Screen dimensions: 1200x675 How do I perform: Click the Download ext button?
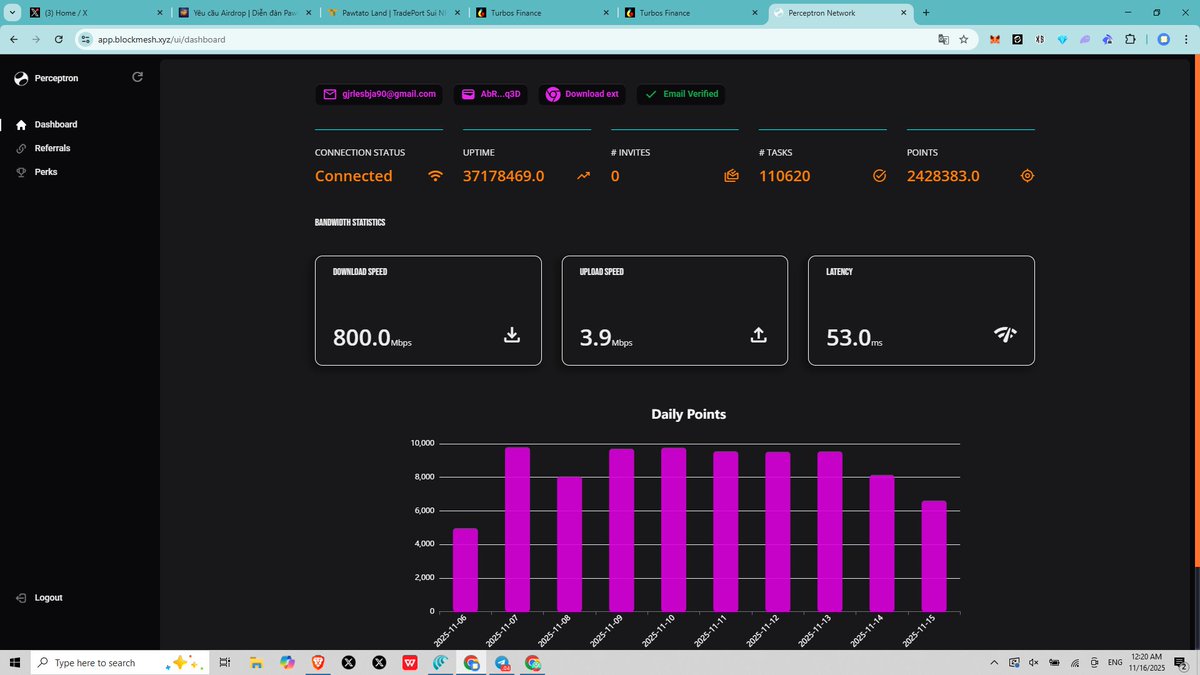[583, 94]
